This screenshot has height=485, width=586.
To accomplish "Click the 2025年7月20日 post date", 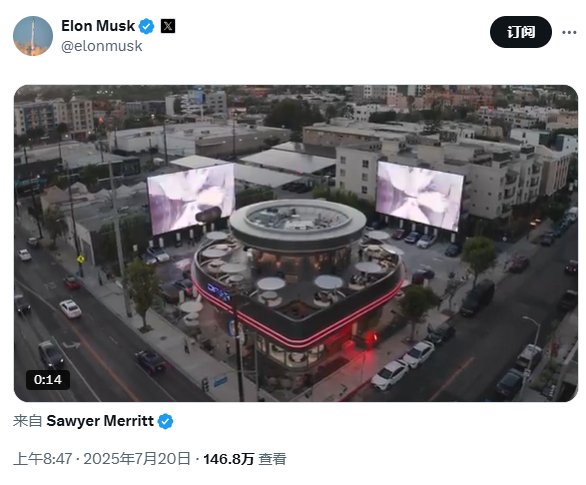I will click(137, 459).
